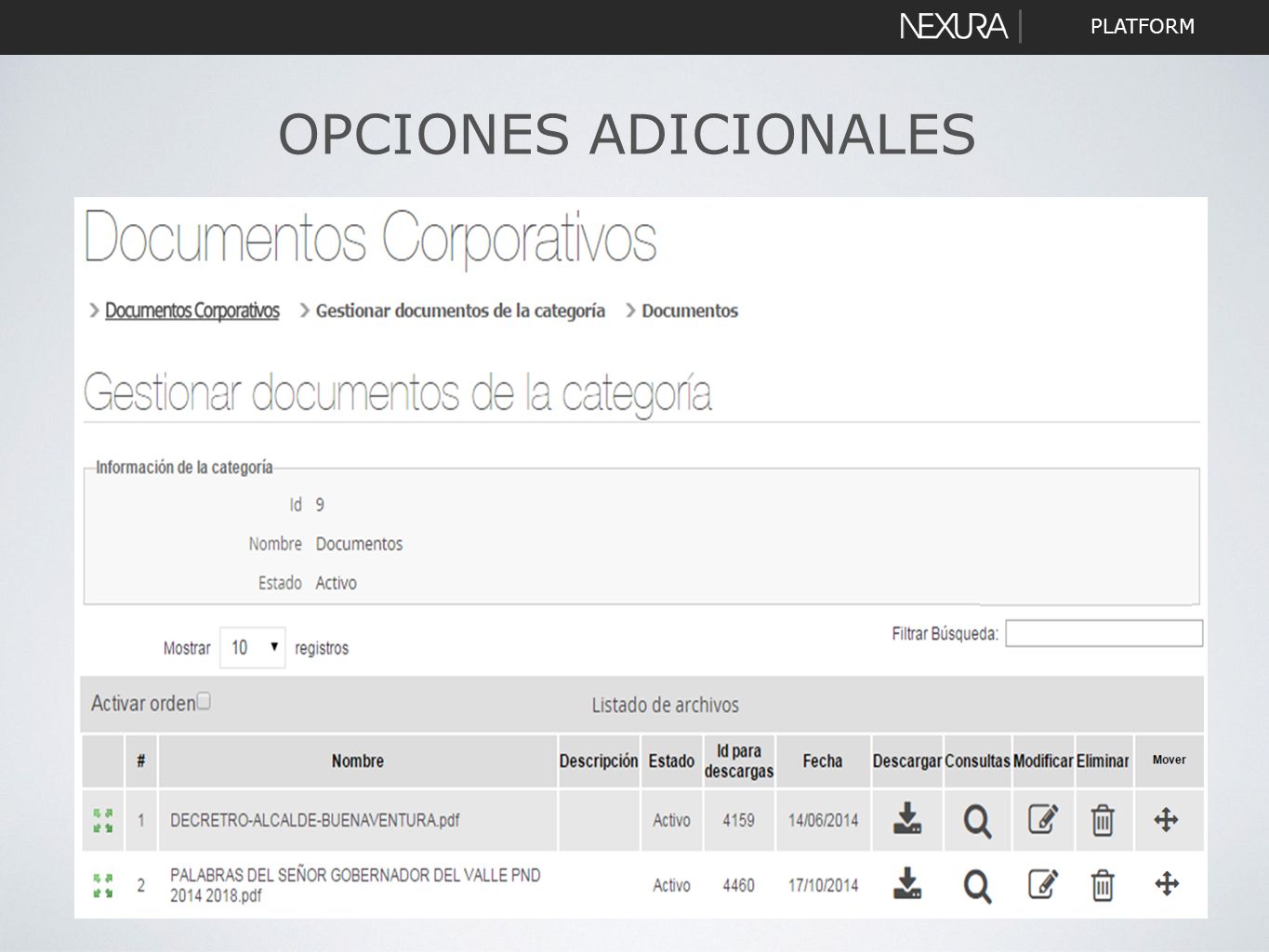This screenshot has width=1269, height=952.
Task: Download DECRETRO-ALCALDE-BUENAVENTURA.pdf using its Descargar icon
Action: [907, 819]
